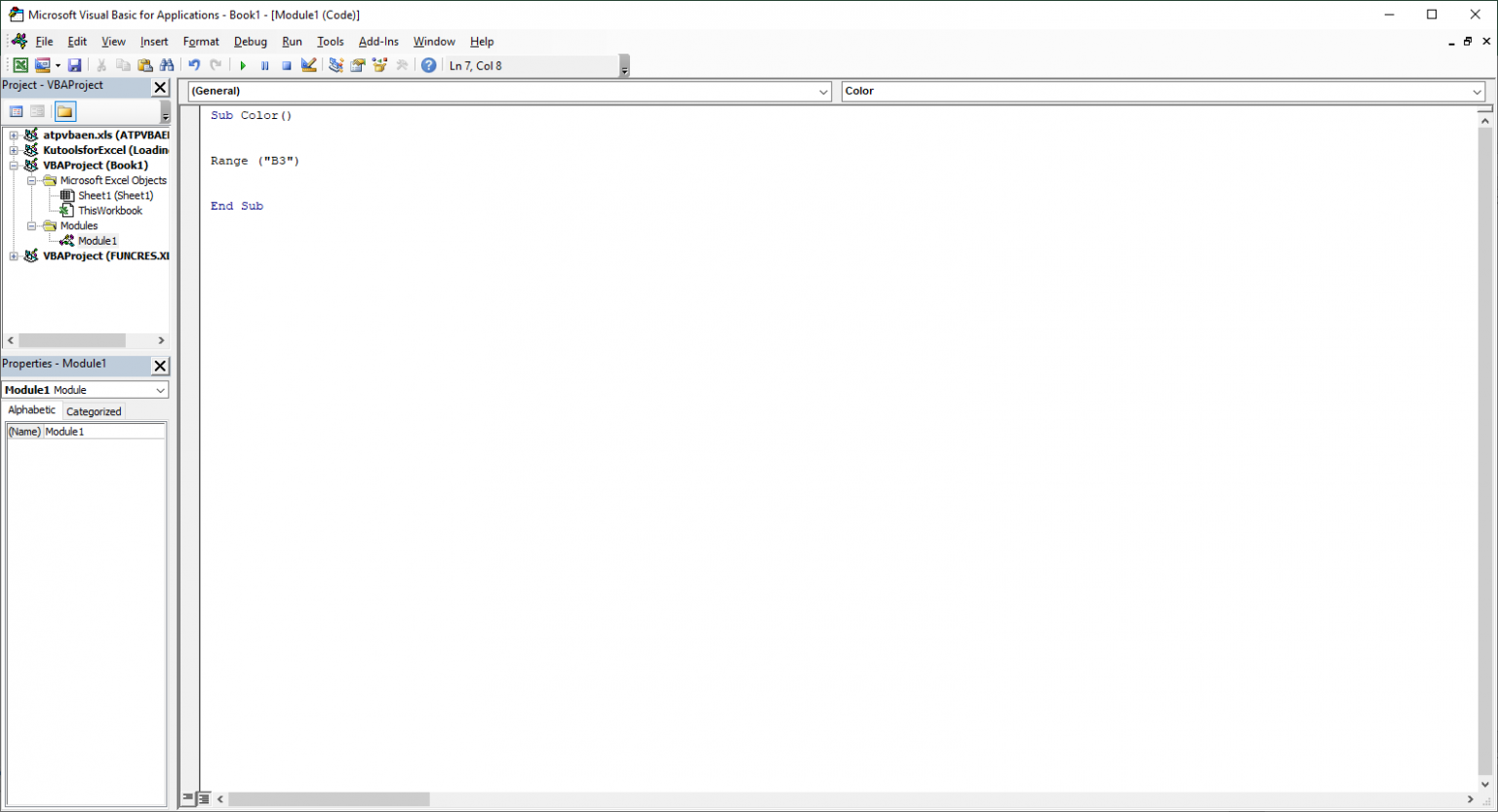Click the Undo icon in the toolbar
Screen dimensions: 1498x812
[x=193, y=64]
